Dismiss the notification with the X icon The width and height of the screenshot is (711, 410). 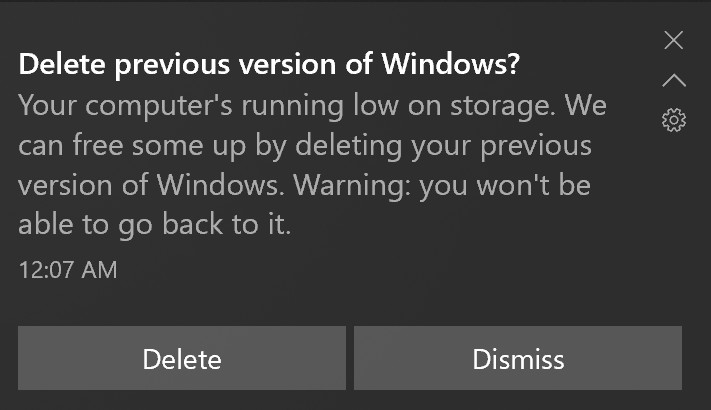(674, 40)
